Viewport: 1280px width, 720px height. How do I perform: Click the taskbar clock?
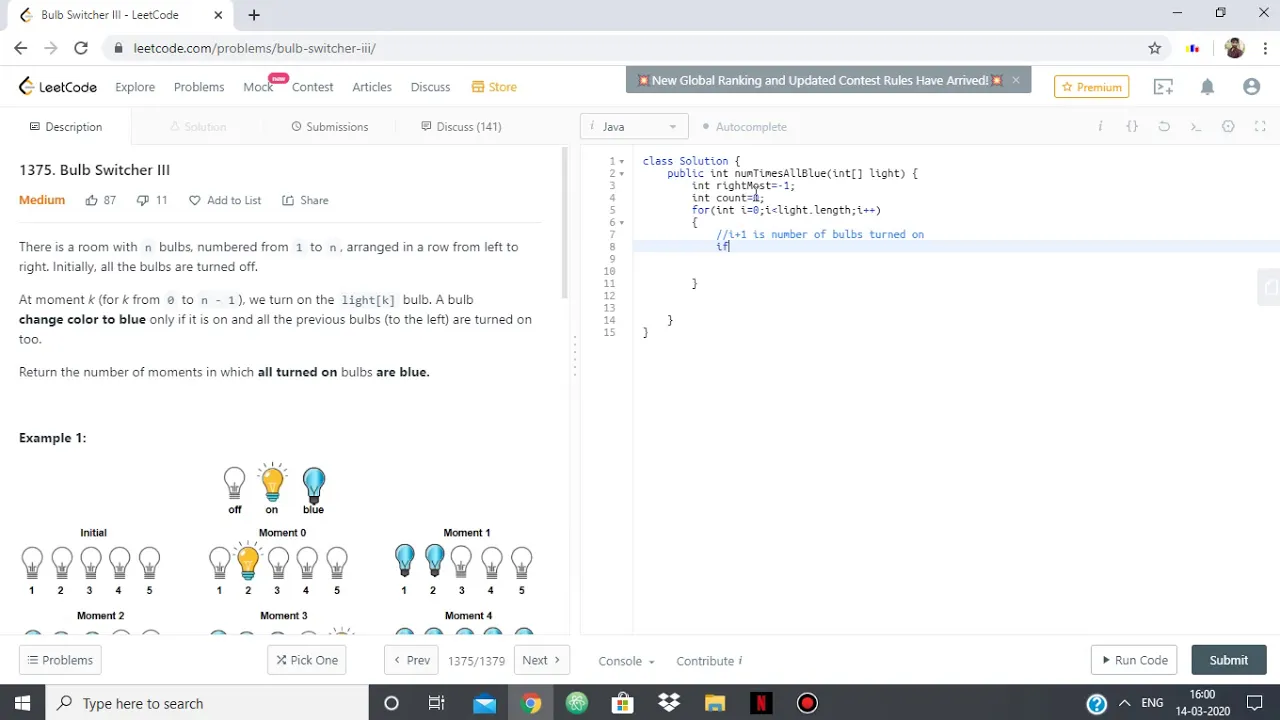[1202, 703]
